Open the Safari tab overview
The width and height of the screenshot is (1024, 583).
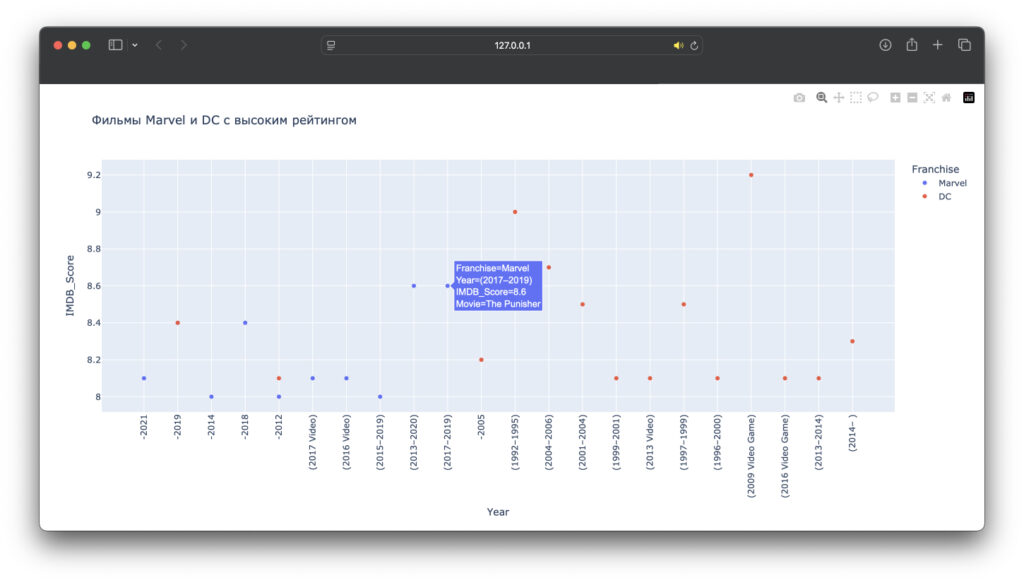964,45
